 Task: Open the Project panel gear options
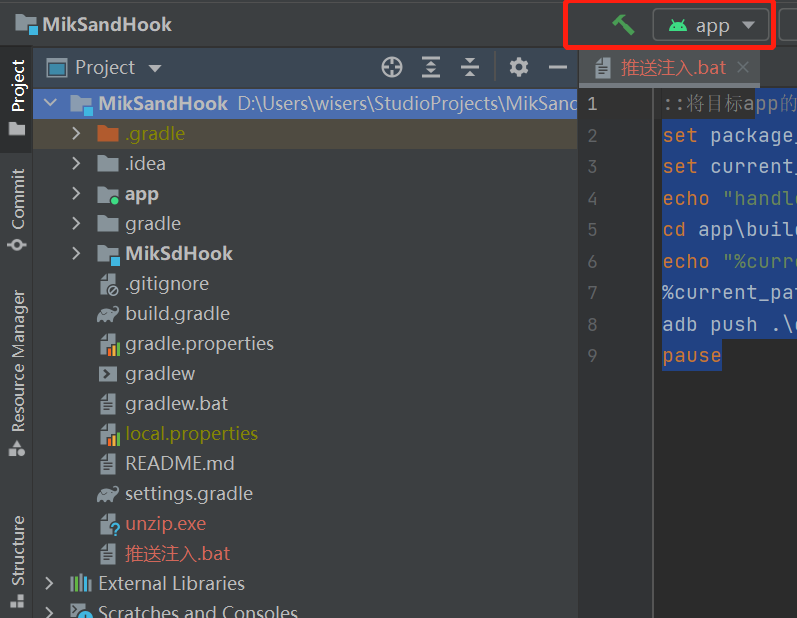519,67
